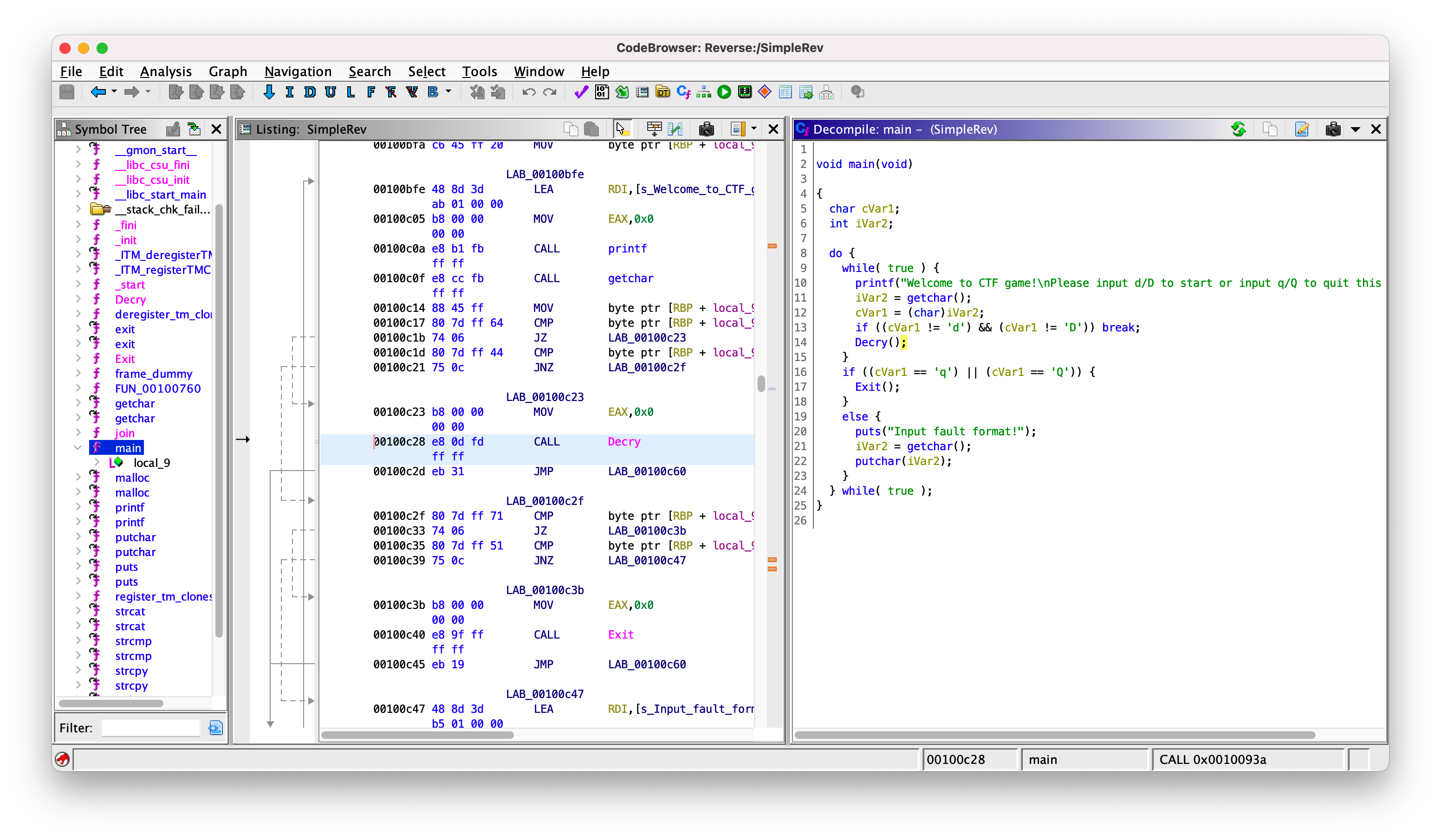Open the Analysis menu

tap(166, 71)
